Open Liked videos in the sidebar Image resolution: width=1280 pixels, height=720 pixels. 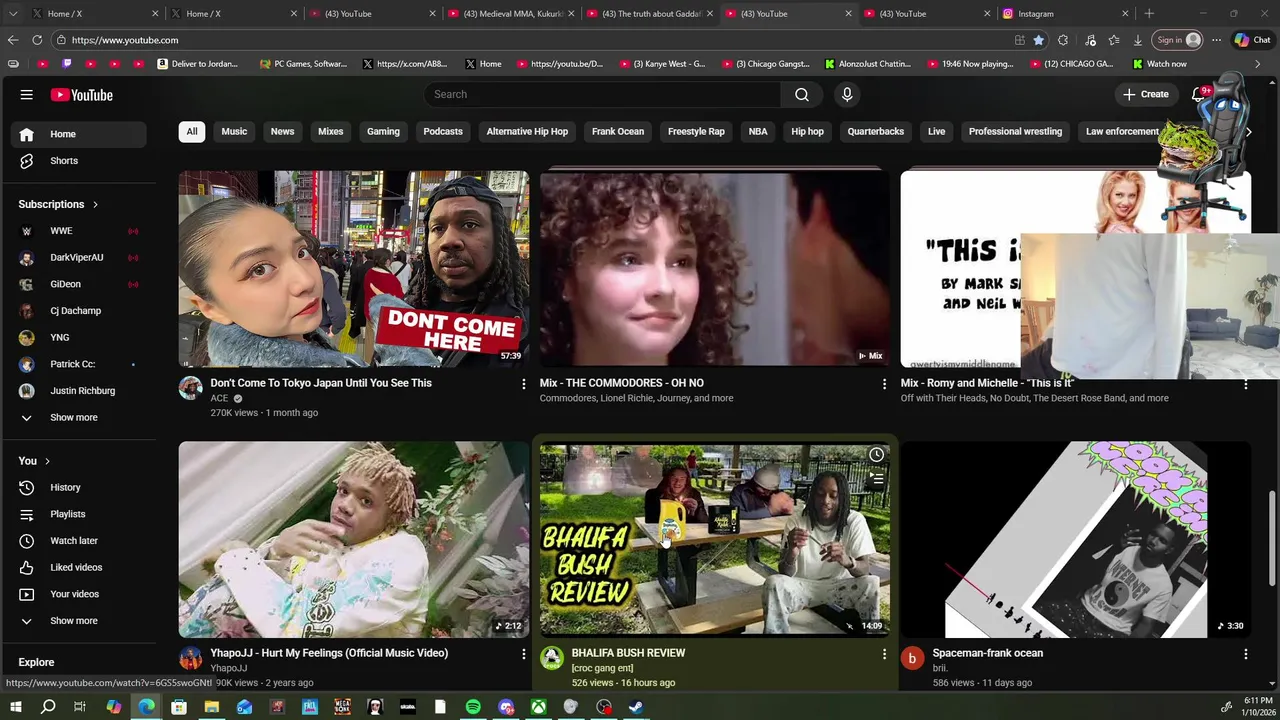pos(76,567)
